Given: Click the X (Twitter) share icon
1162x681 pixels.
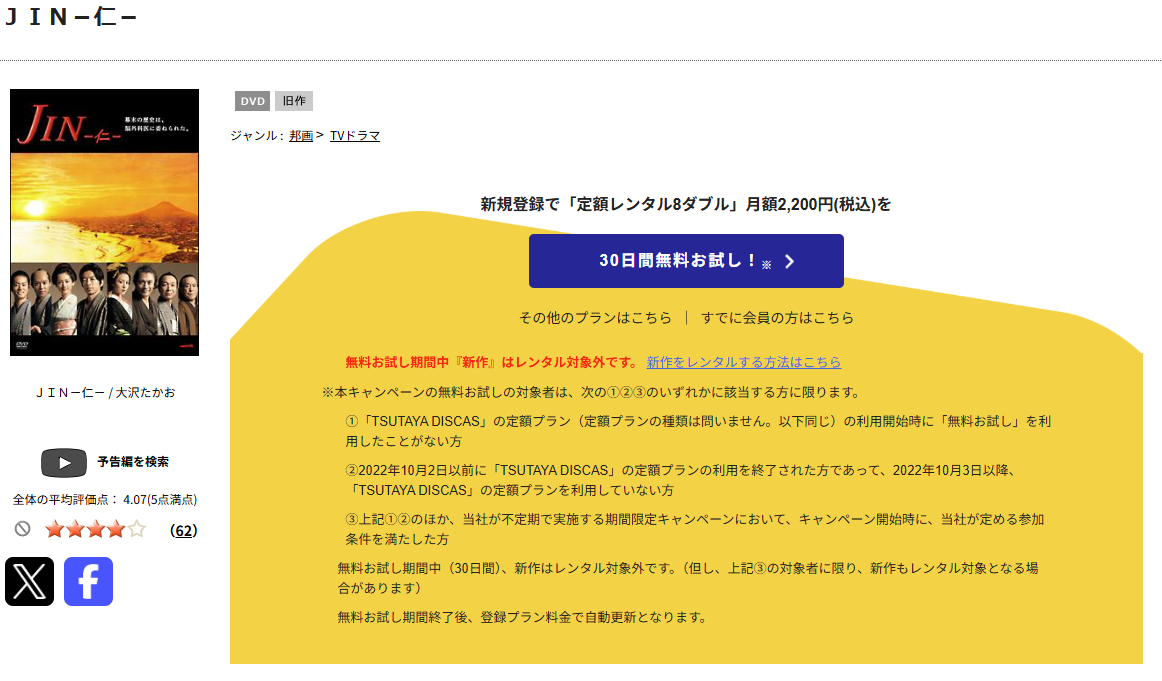Looking at the screenshot, I should coord(30,582).
